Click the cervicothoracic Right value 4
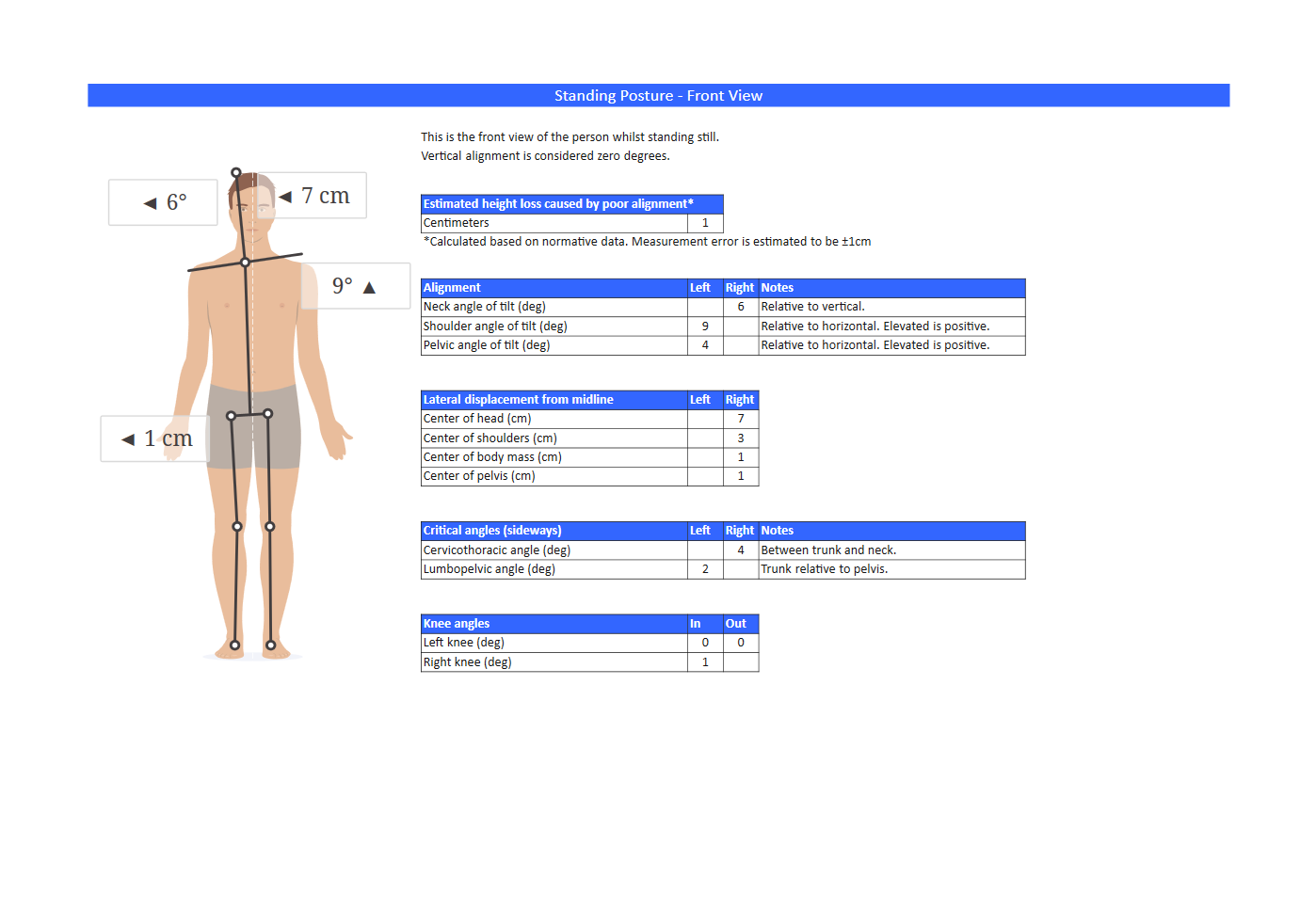1316x924 pixels. pyautogui.click(x=741, y=550)
